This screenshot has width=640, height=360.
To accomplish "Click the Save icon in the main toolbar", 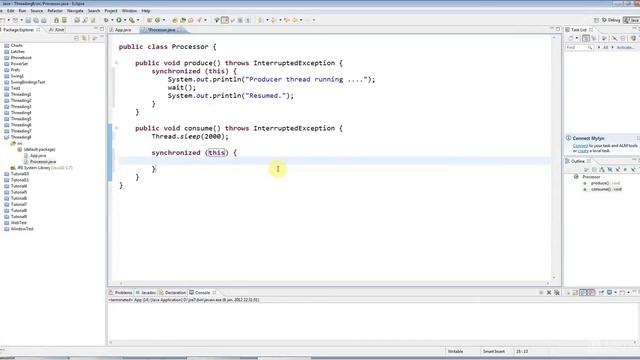I will coord(28,20).
